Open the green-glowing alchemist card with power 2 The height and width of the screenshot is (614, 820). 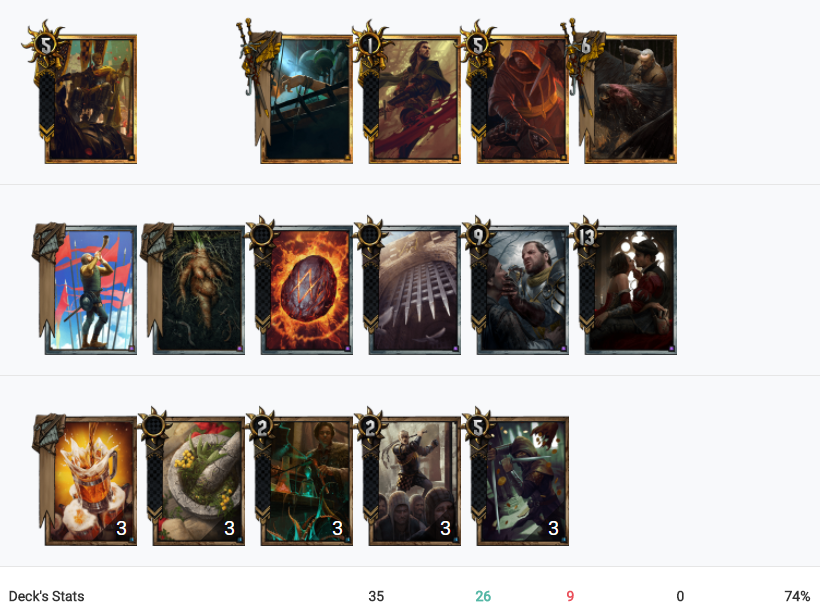(306, 481)
